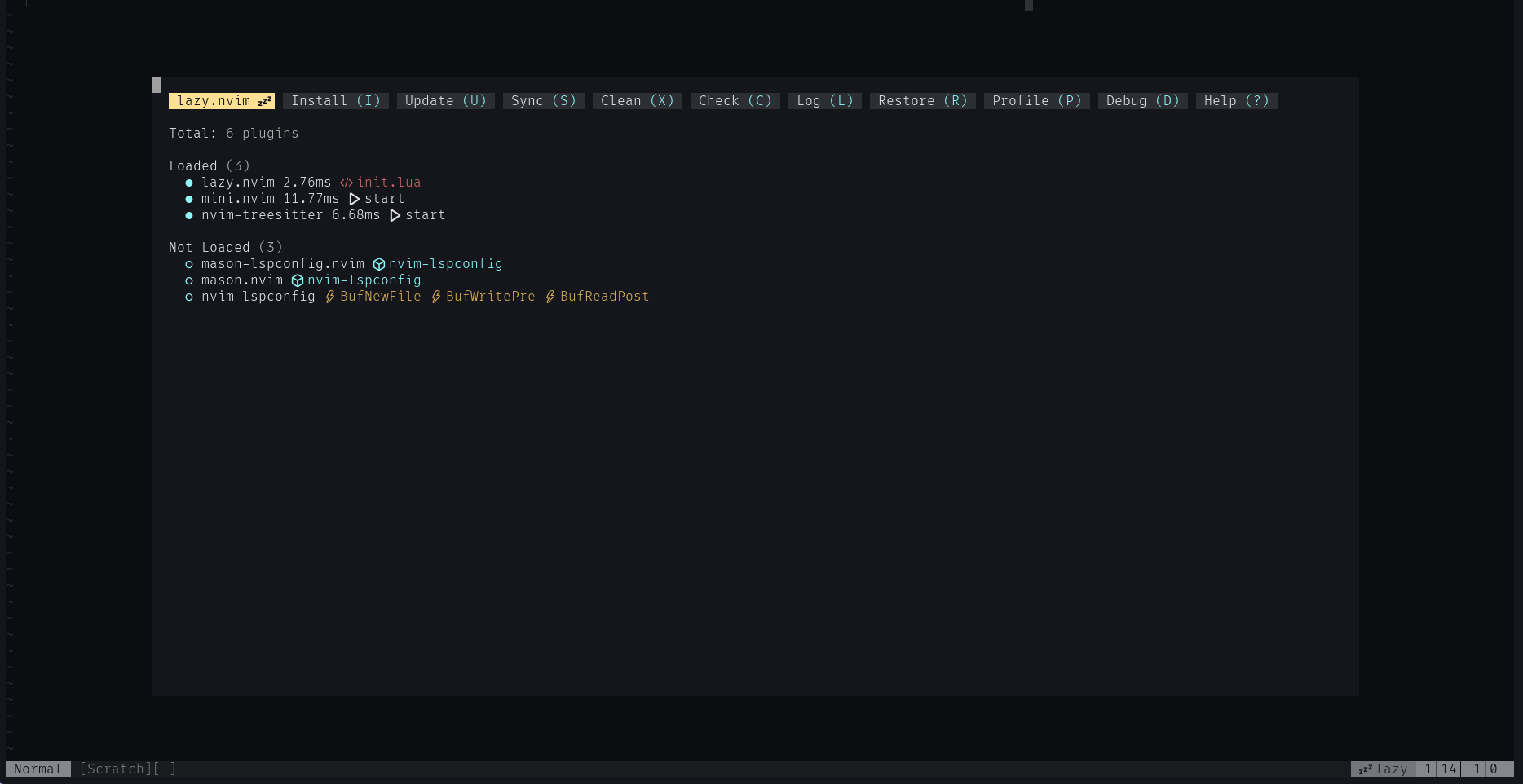The image size is (1523, 784).
Task: Click the package icon on the mason-lspconfig.nvim row
Action: 378,264
